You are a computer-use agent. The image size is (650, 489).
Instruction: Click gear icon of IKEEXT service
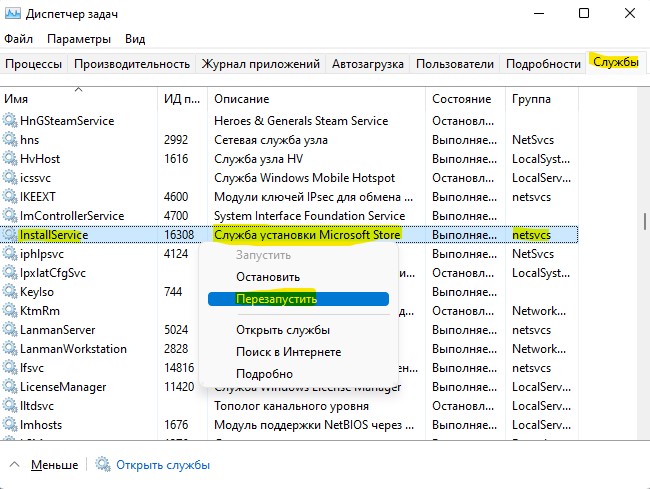[10, 196]
